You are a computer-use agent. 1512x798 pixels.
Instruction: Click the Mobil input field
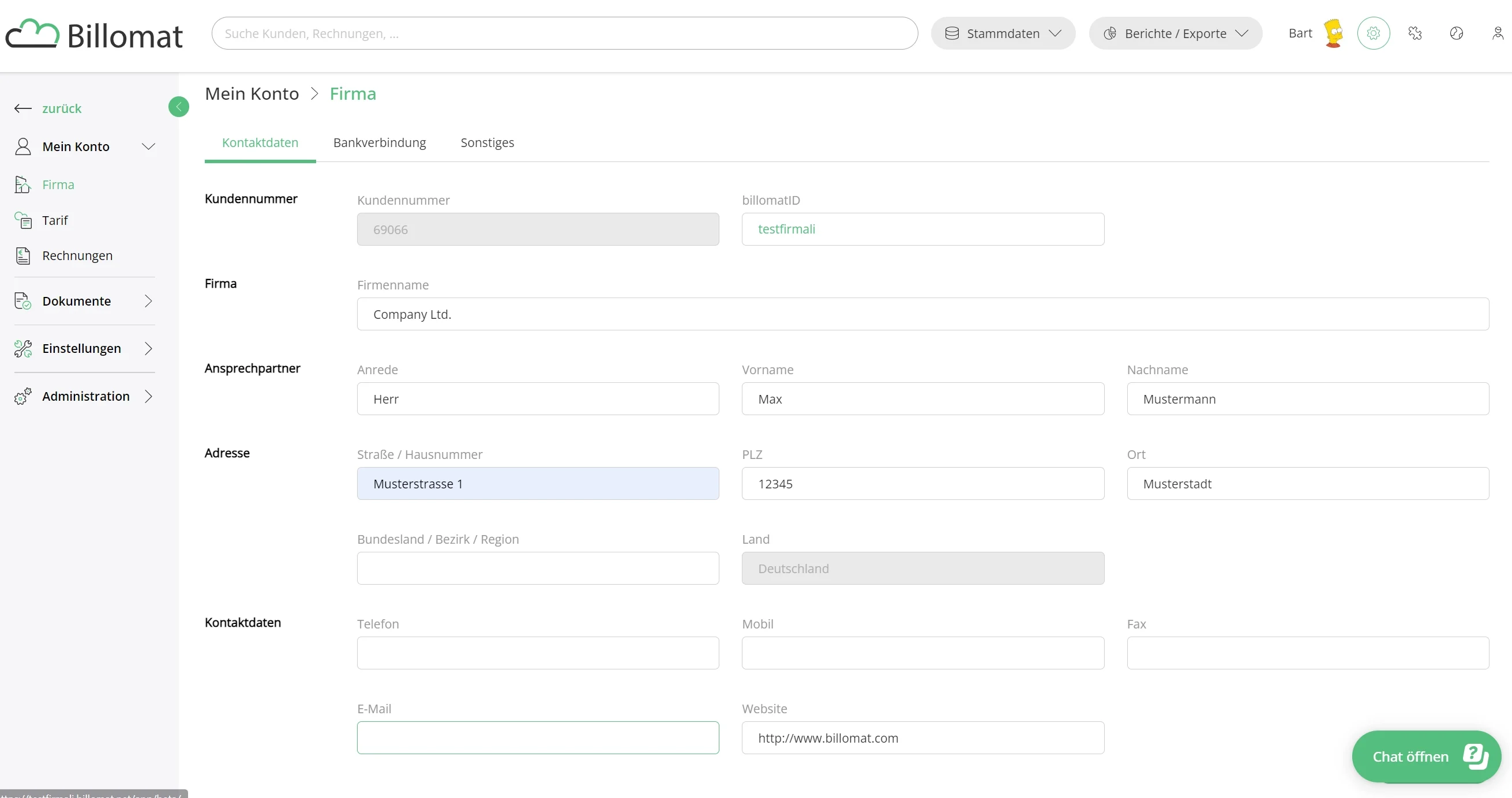(x=922, y=653)
